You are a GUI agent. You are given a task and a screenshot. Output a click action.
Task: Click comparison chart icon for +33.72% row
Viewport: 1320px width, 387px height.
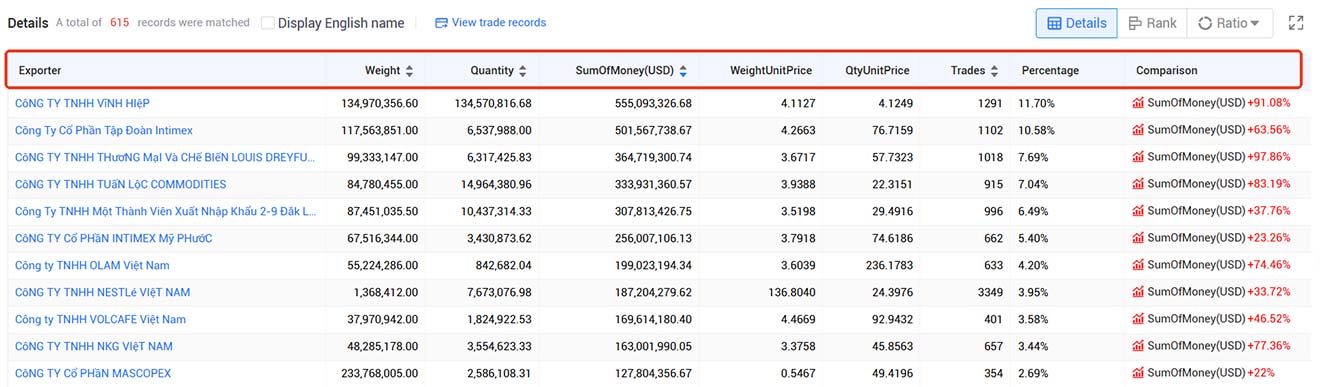(1138, 292)
